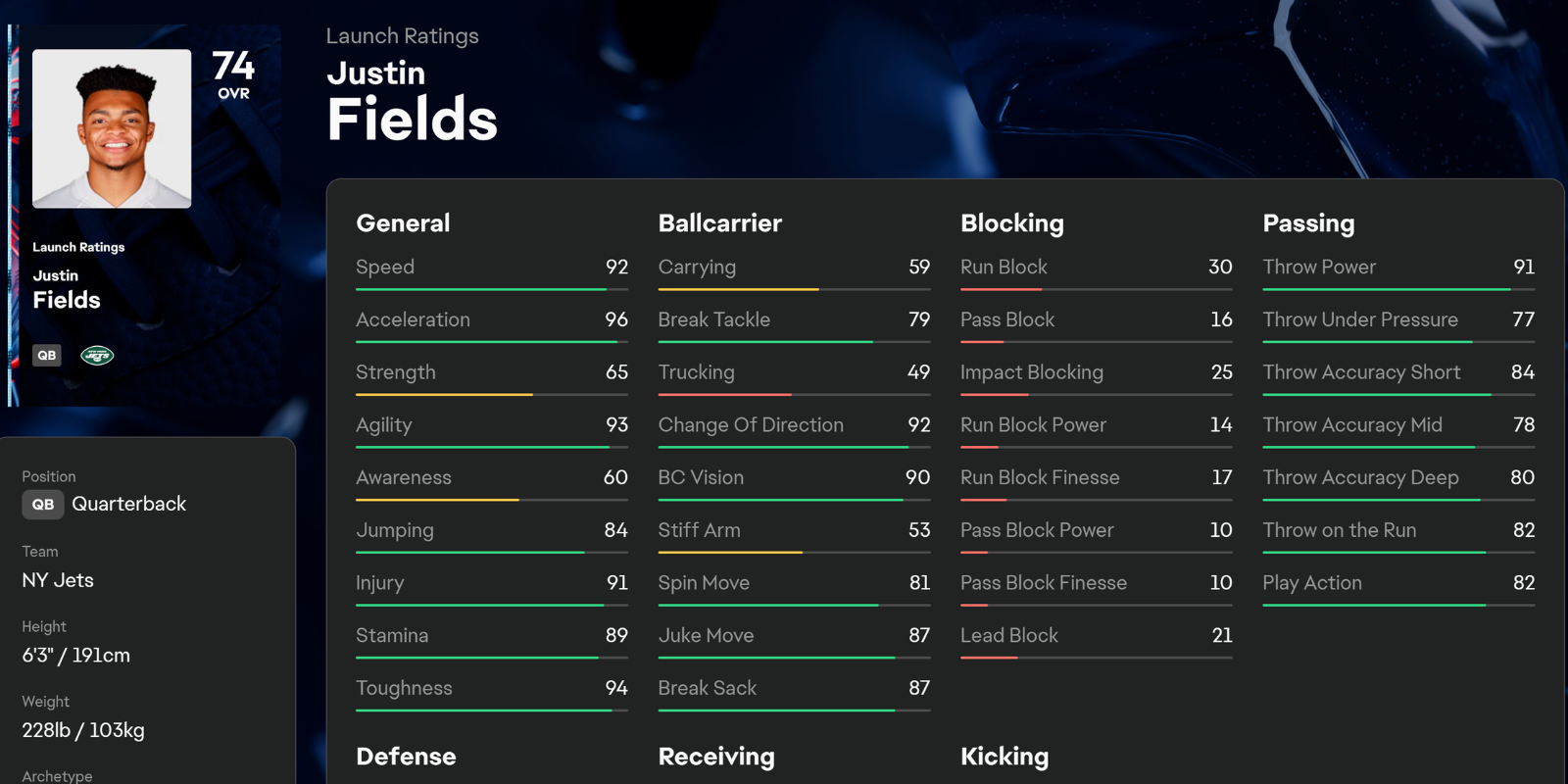Click the Receiving section heading
This screenshot has height=784, width=1568.
pyautogui.click(x=716, y=757)
